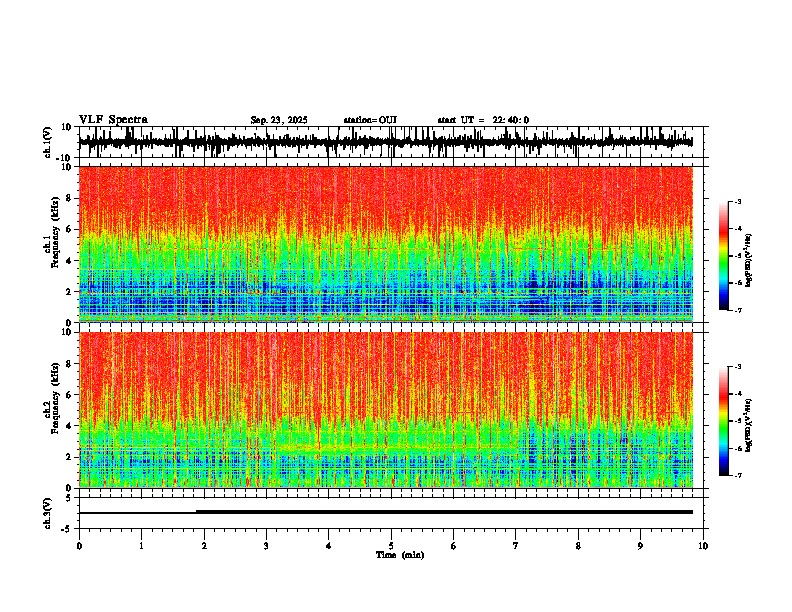792x612 pixels.
Task: Click the '-3' tick on ch.1 color bar
Action: (x=738, y=202)
